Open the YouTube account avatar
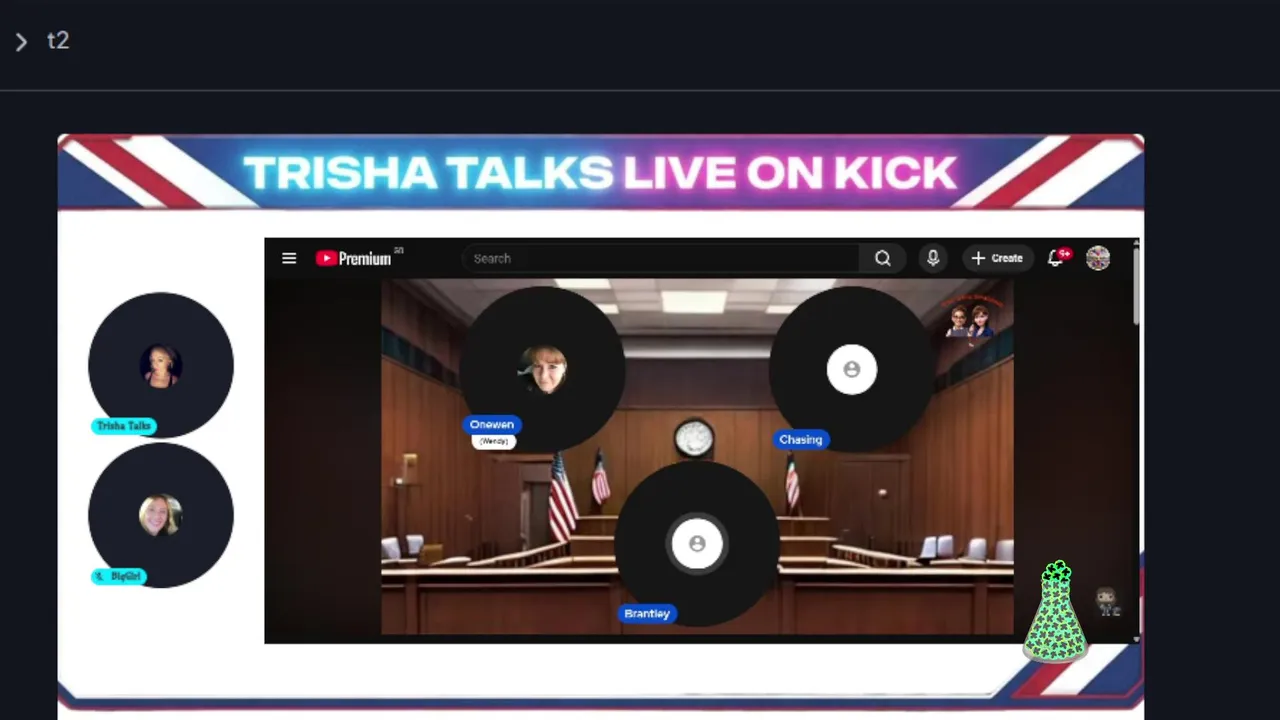Viewport: 1280px width, 720px height. 1098,258
